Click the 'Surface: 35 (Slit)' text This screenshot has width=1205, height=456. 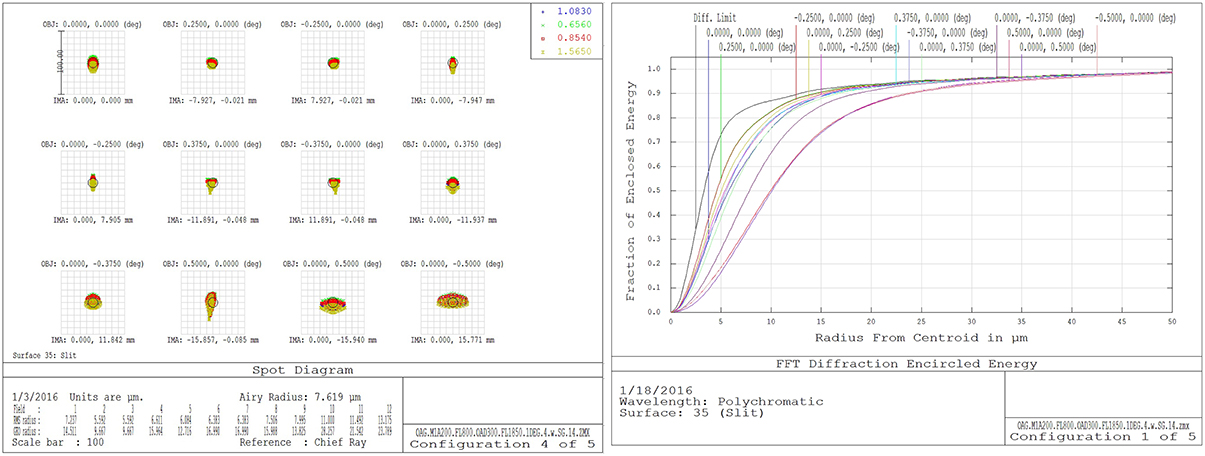pyautogui.click(x=691, y=412)
